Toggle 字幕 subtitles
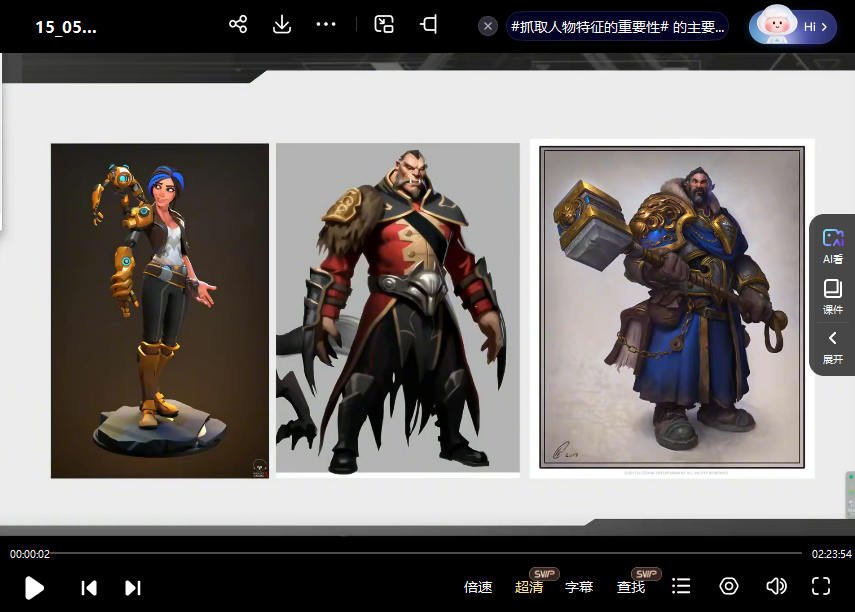Viewport: 855px width, 612px height. [x=579, y=587]
